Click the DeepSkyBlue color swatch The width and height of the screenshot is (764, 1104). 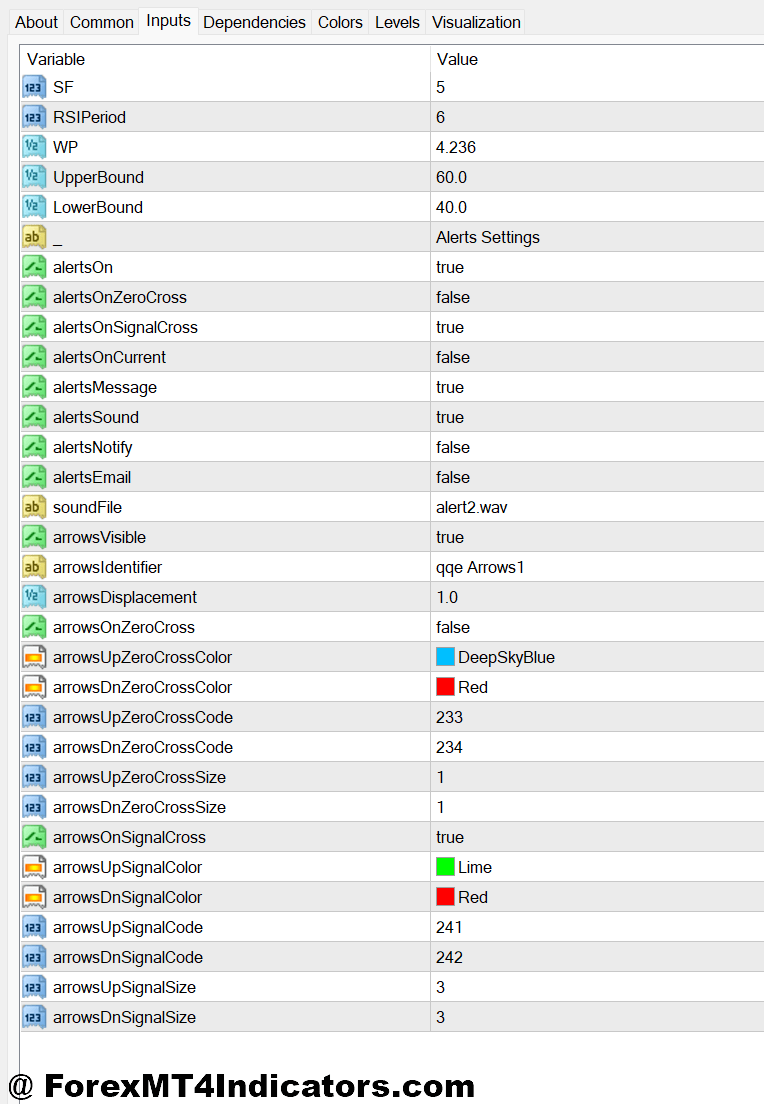(445, 657)
